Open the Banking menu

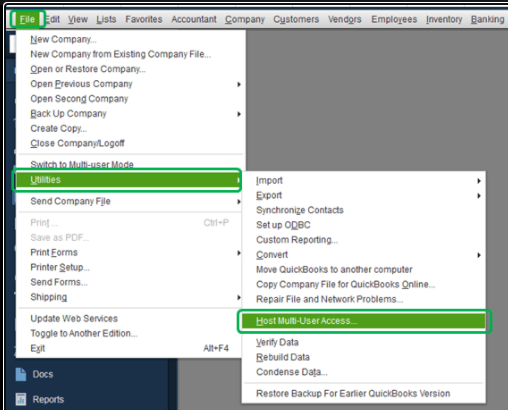[x=487, y=19]
